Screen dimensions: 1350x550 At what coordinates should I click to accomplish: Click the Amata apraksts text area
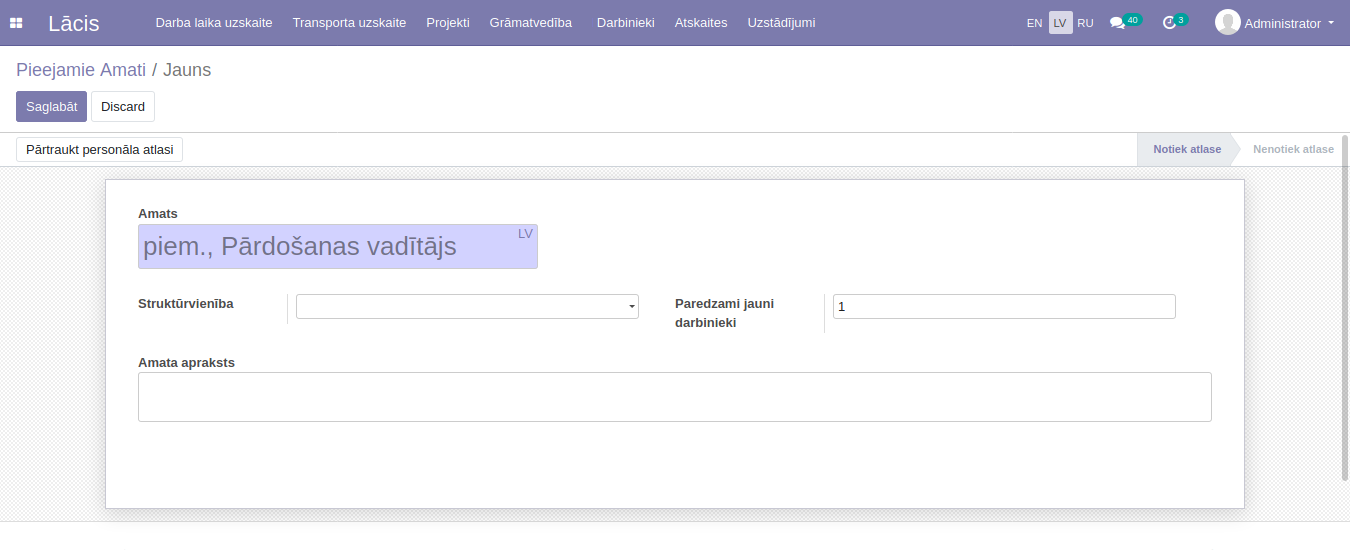674,397
